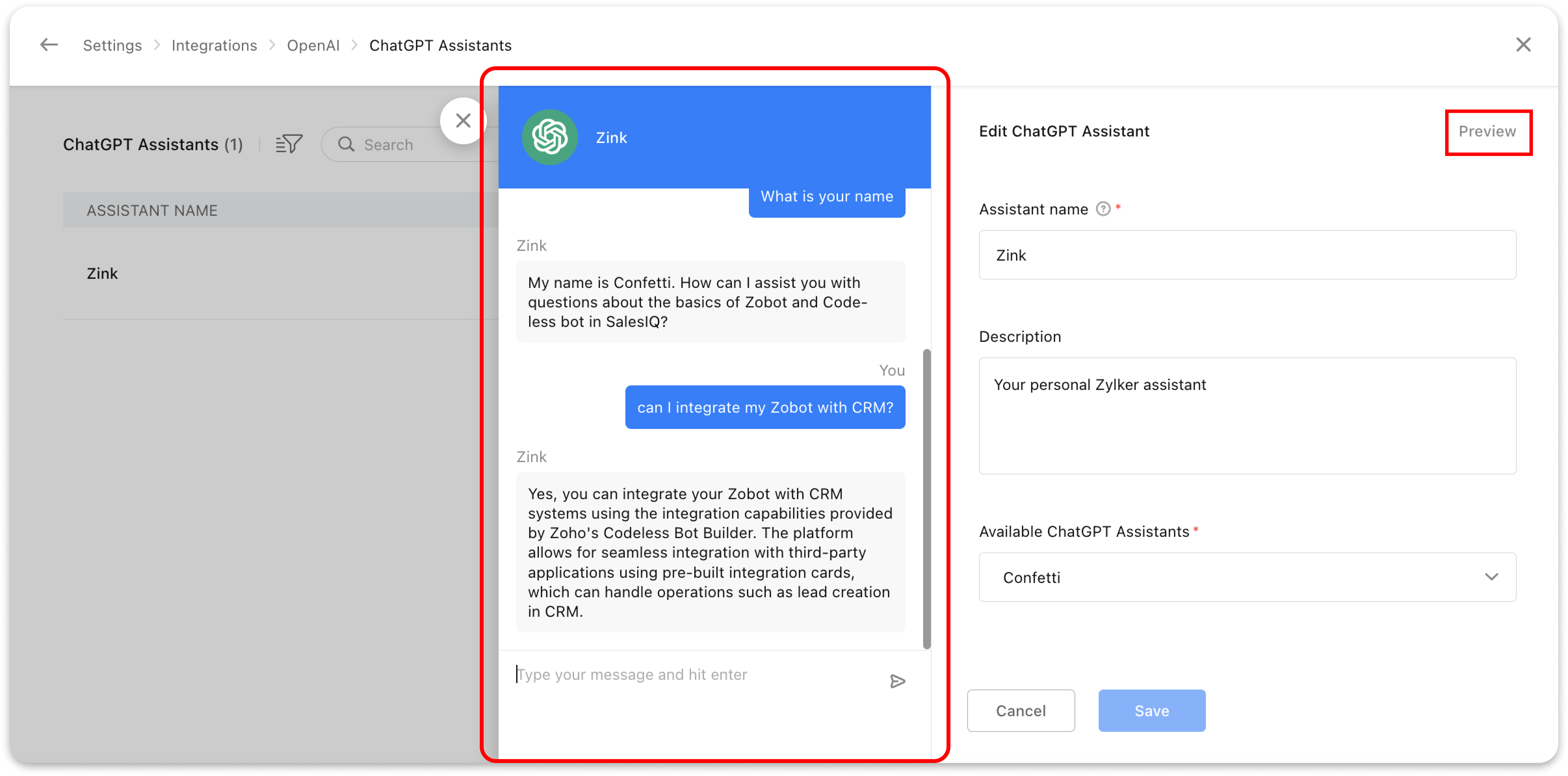Close the chat preview panel

click(x=463, y=121)
